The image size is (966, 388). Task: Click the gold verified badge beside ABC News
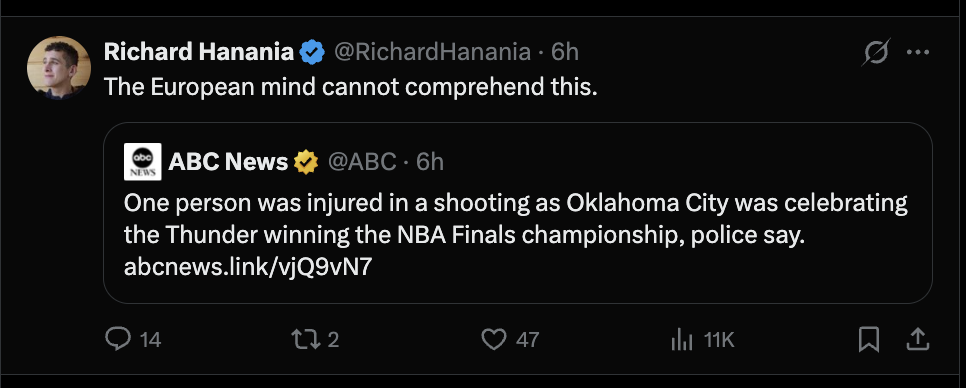[306, 162]
